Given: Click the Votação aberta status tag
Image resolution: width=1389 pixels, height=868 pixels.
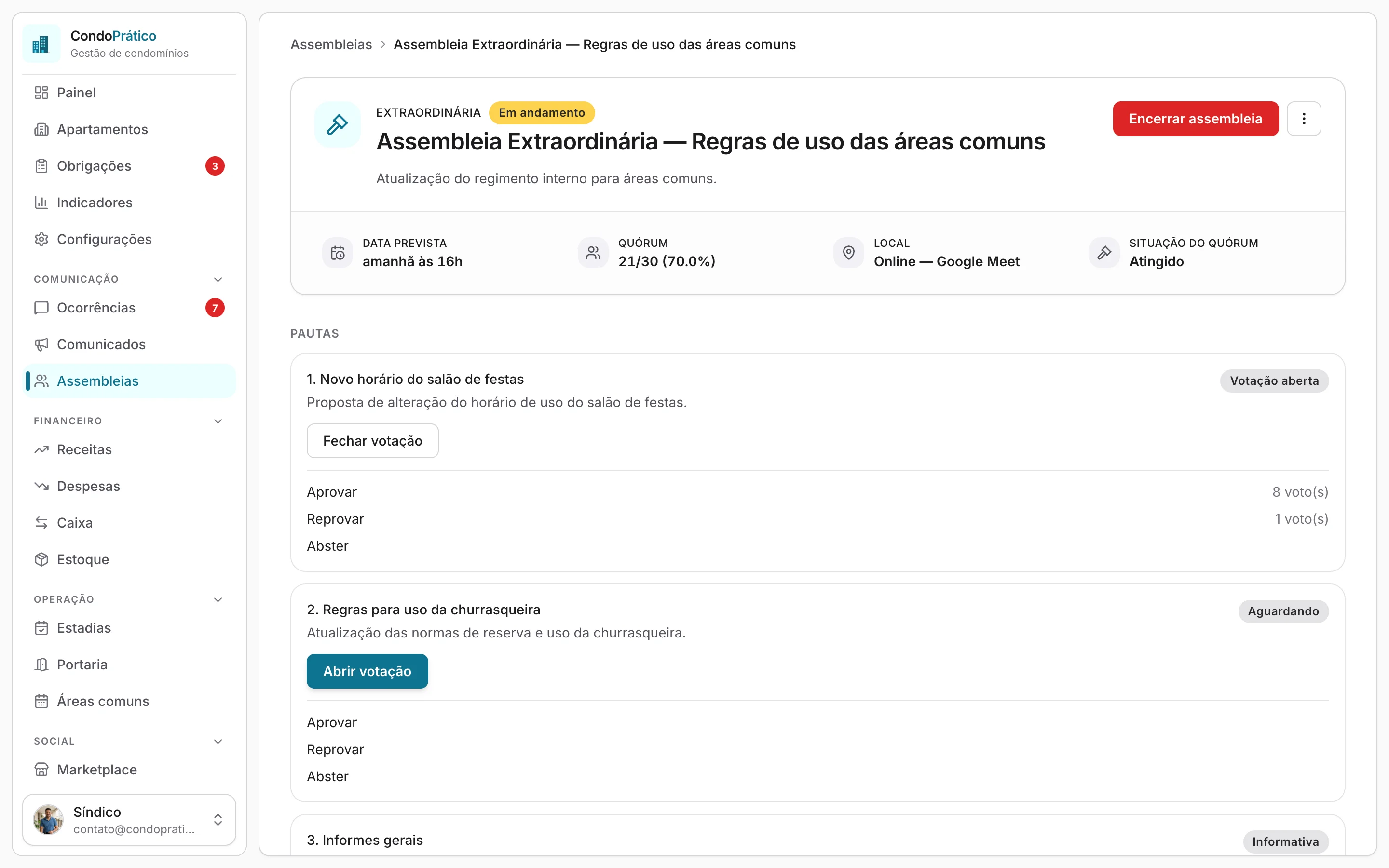Looking at the screenshot, I should coord(1274,380).
